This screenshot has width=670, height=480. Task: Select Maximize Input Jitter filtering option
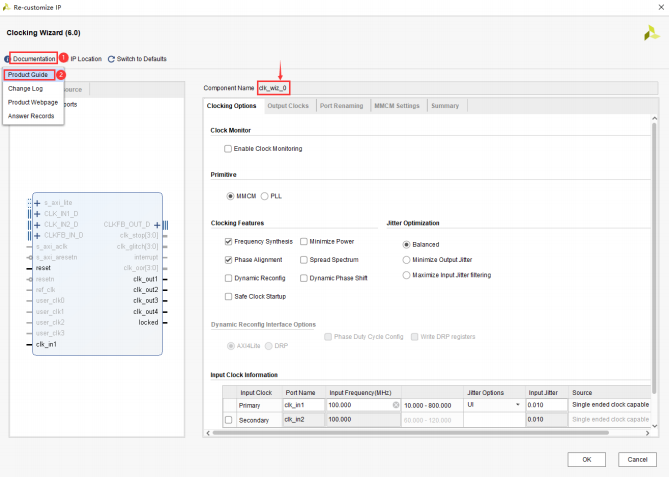coord(406,275)
